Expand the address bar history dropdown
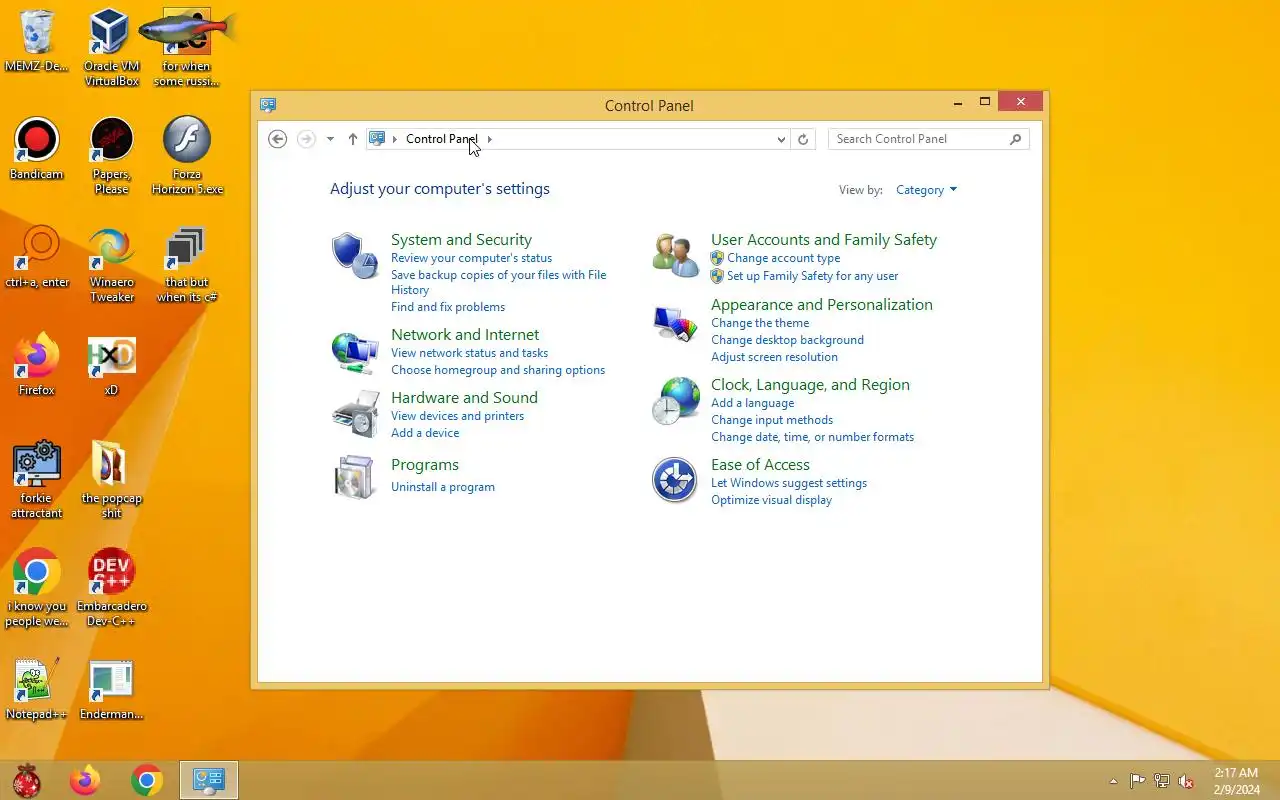This screenshot has height=800, width=1280. 781,139
